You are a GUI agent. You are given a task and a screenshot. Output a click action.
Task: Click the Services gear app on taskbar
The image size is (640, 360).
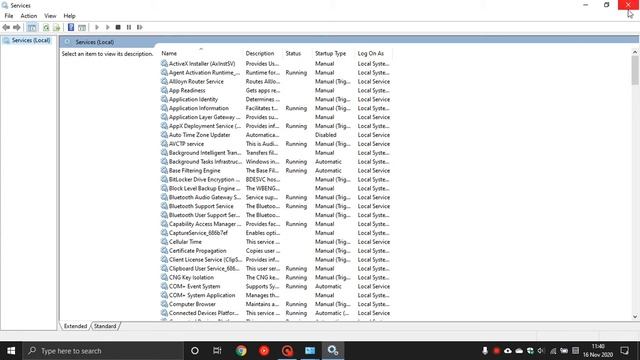pyautogui.click(x=333, y=351)
